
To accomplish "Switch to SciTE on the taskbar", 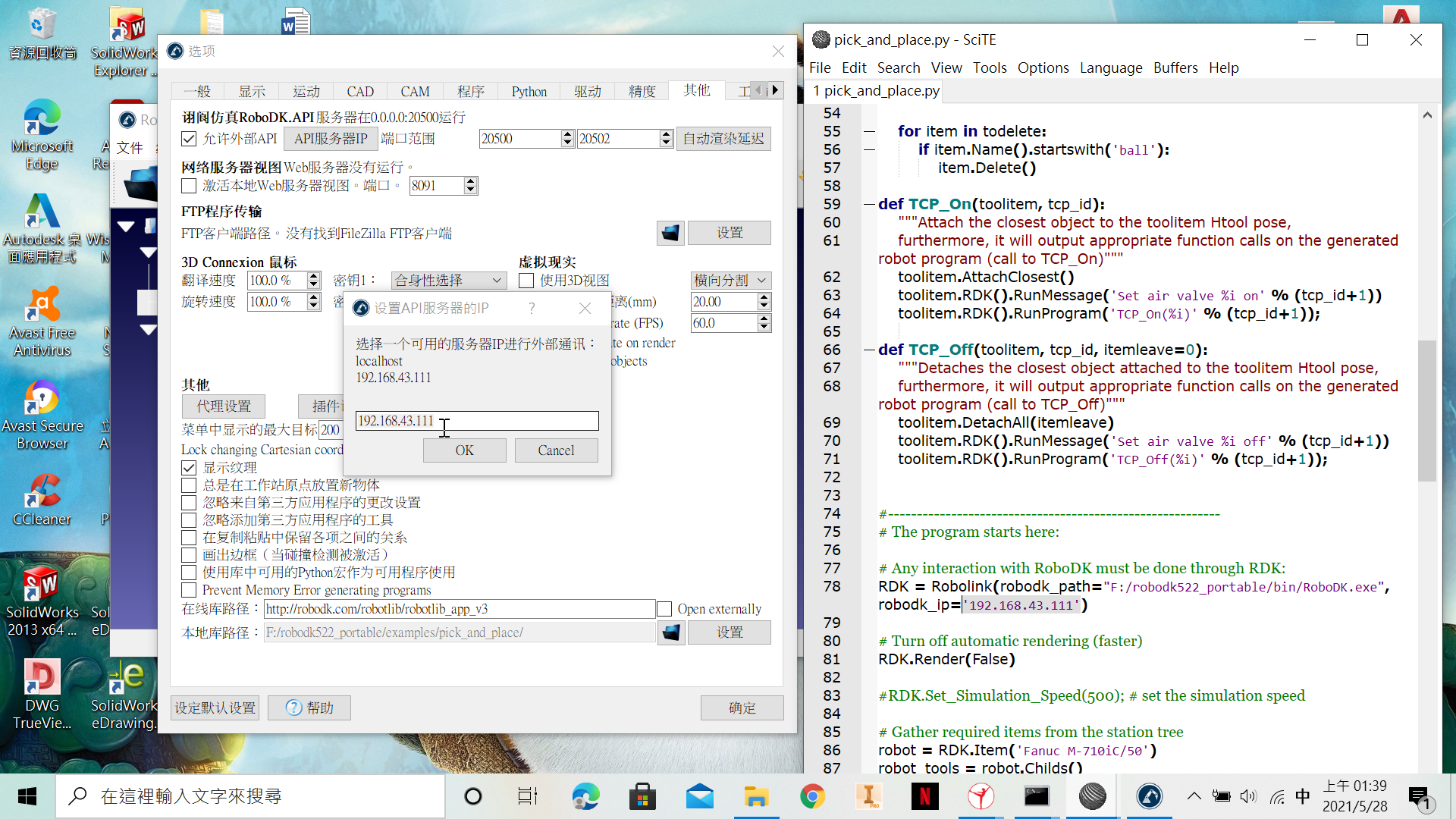I will click(x=1093, y=796).
